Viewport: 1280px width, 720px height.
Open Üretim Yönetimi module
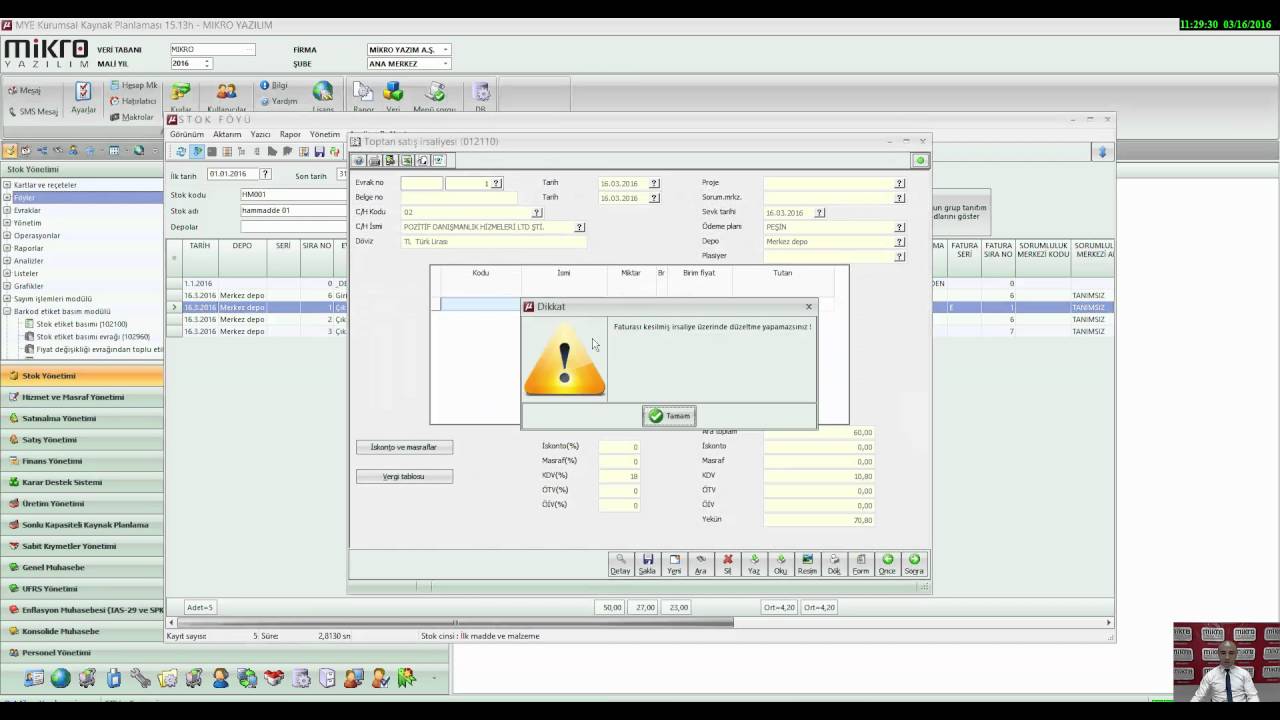tap(81, 503)
